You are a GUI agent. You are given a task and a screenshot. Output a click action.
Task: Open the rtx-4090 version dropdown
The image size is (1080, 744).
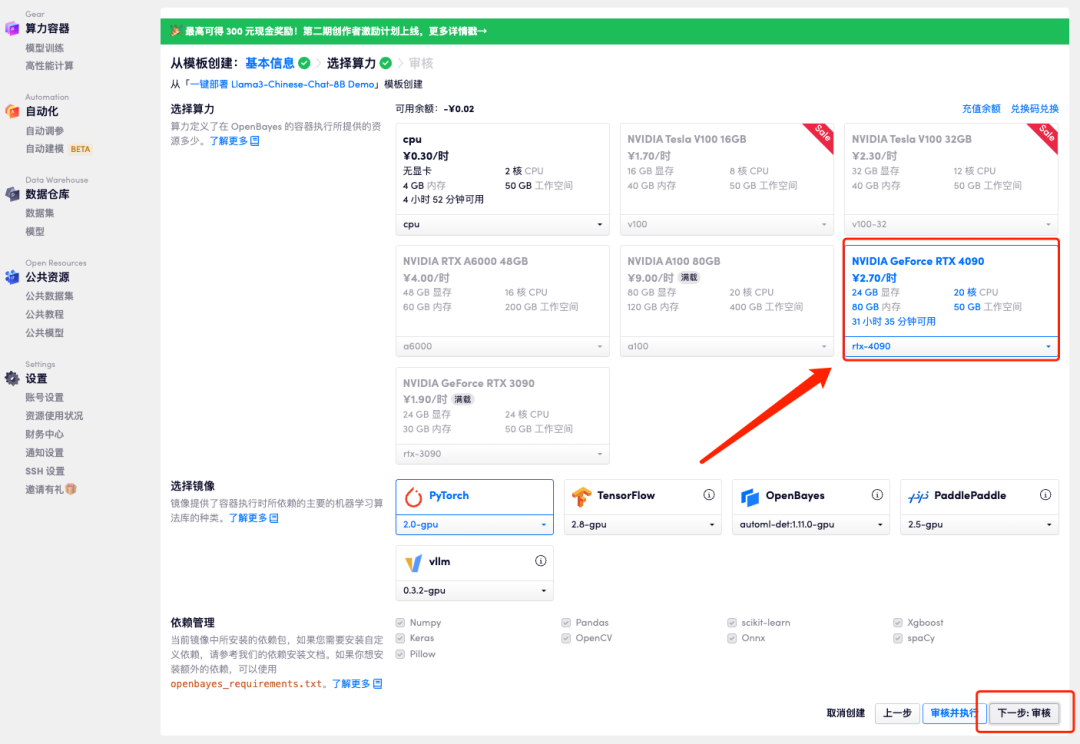click(x=950, y=347)
